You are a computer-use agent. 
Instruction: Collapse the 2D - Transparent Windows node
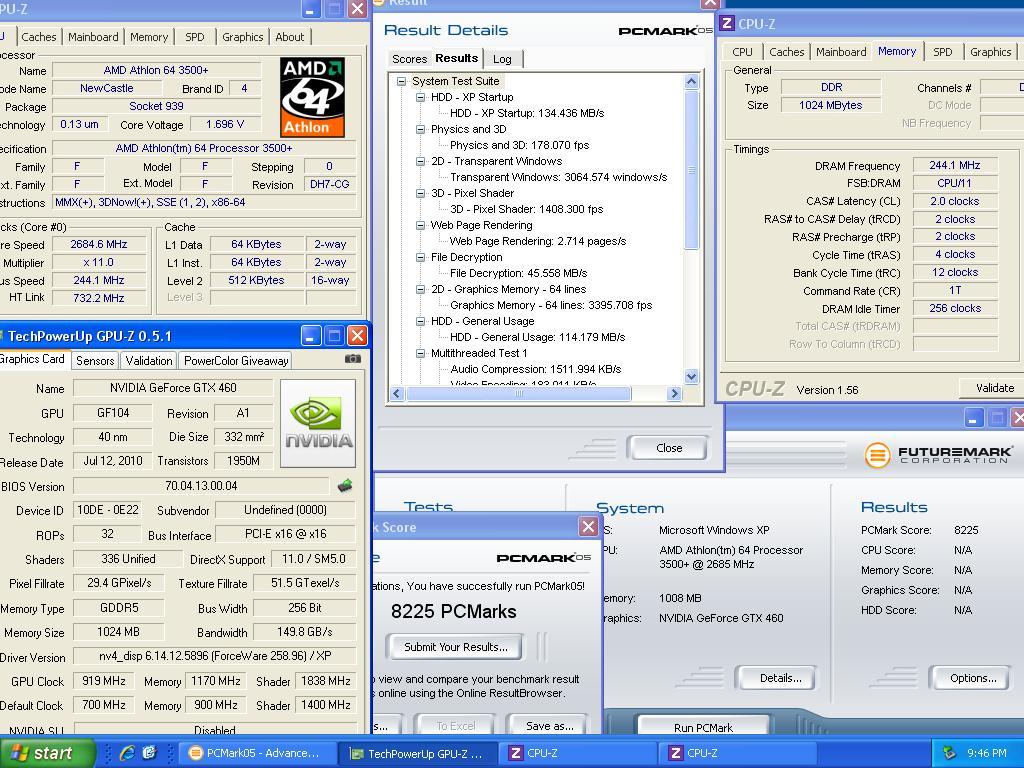pyautogui.click(x=421, y=161)
